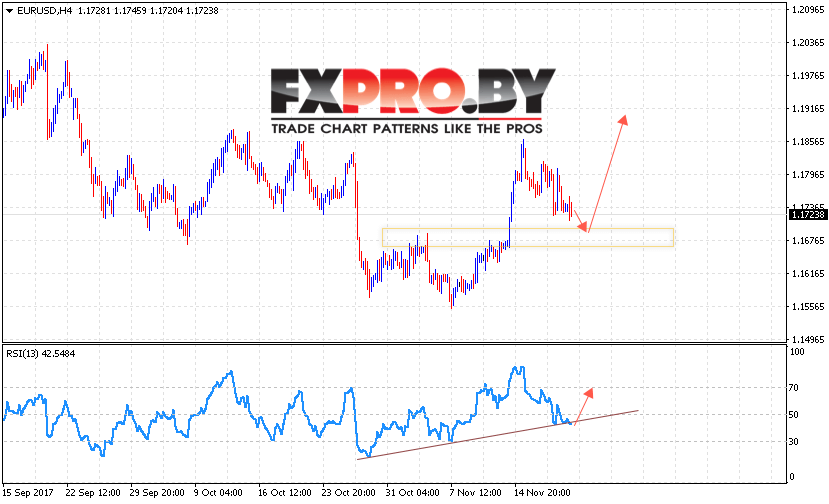Click the black current price tag on price axis
Image resolution: width=829 pixels, height=504 pixels.
tap(808, 214)
